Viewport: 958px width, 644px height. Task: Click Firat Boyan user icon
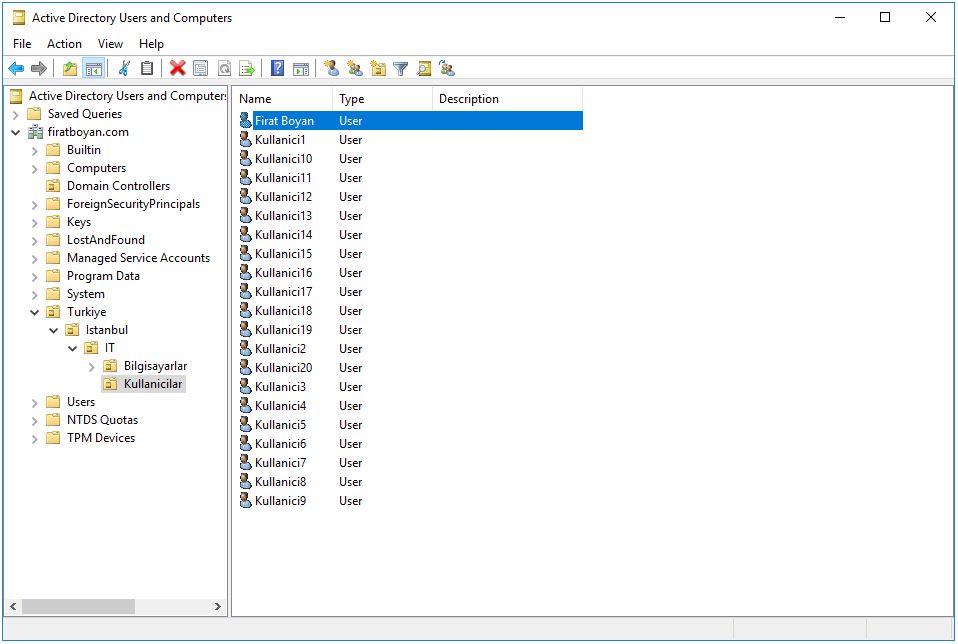coord(246,120)
